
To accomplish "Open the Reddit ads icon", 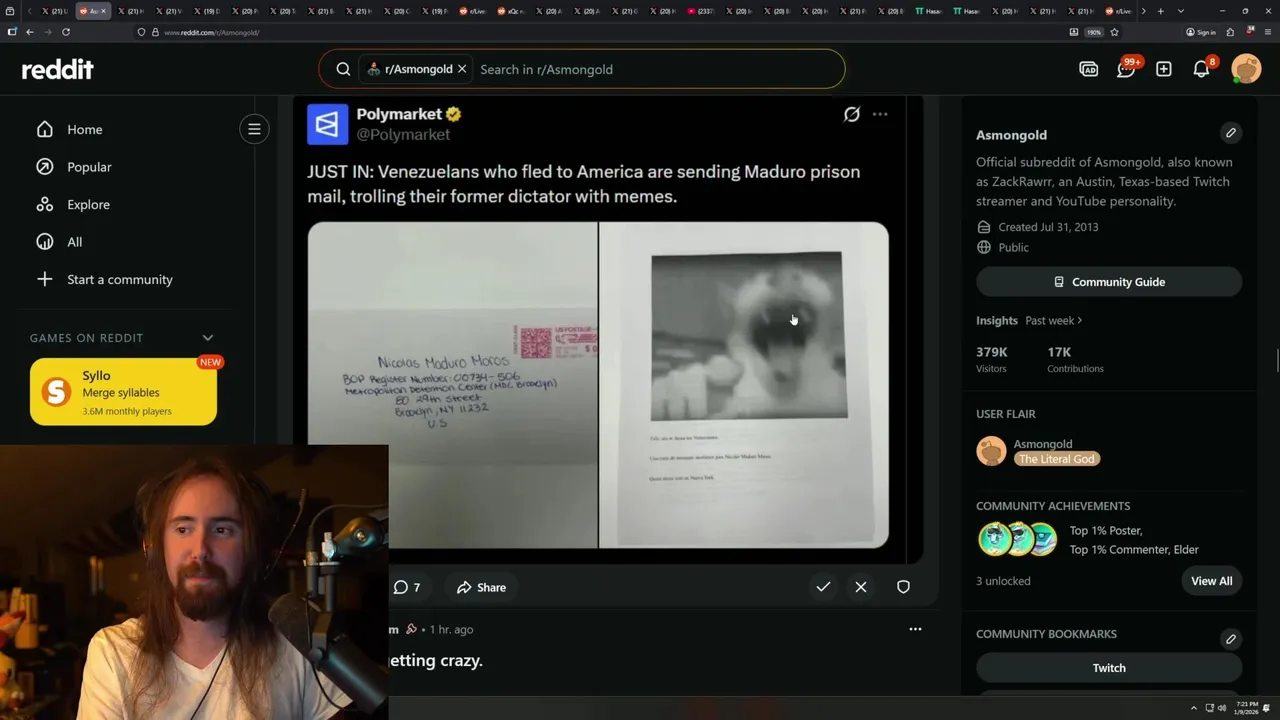I will pos(1089,69).
